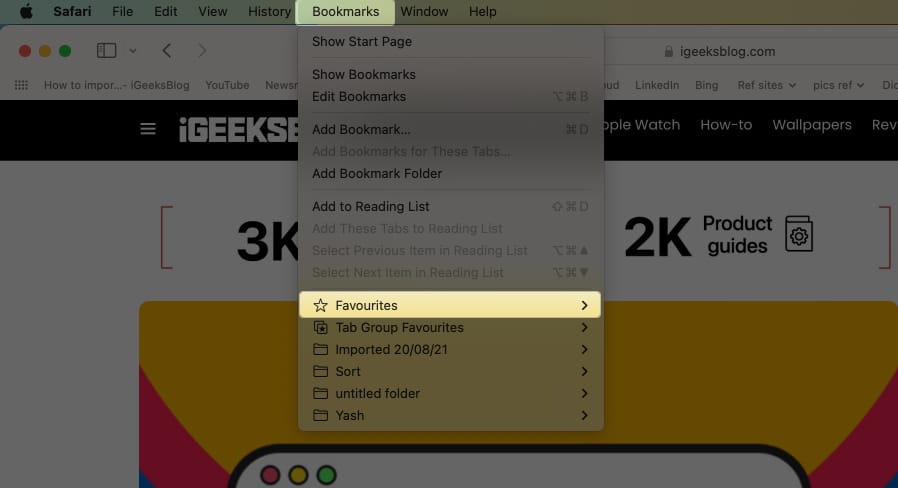The image size is (898, 488).
Task: Open the Favourites submenu
Action: [x=451, y=305]
